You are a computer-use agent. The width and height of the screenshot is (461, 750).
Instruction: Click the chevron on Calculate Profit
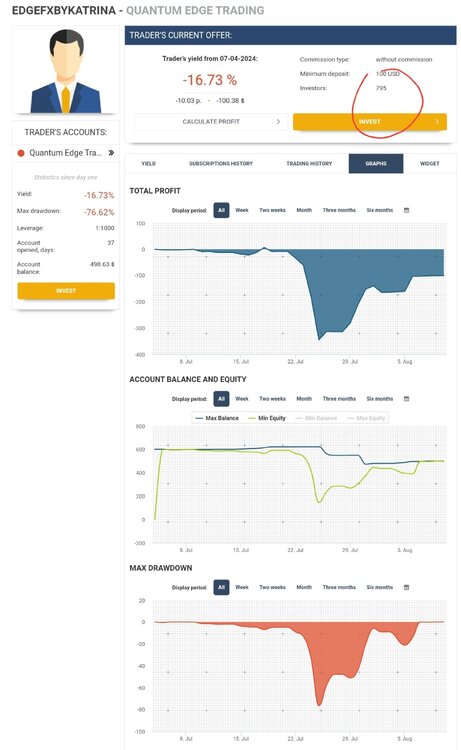pyautogui.click(x=278, y=121)
